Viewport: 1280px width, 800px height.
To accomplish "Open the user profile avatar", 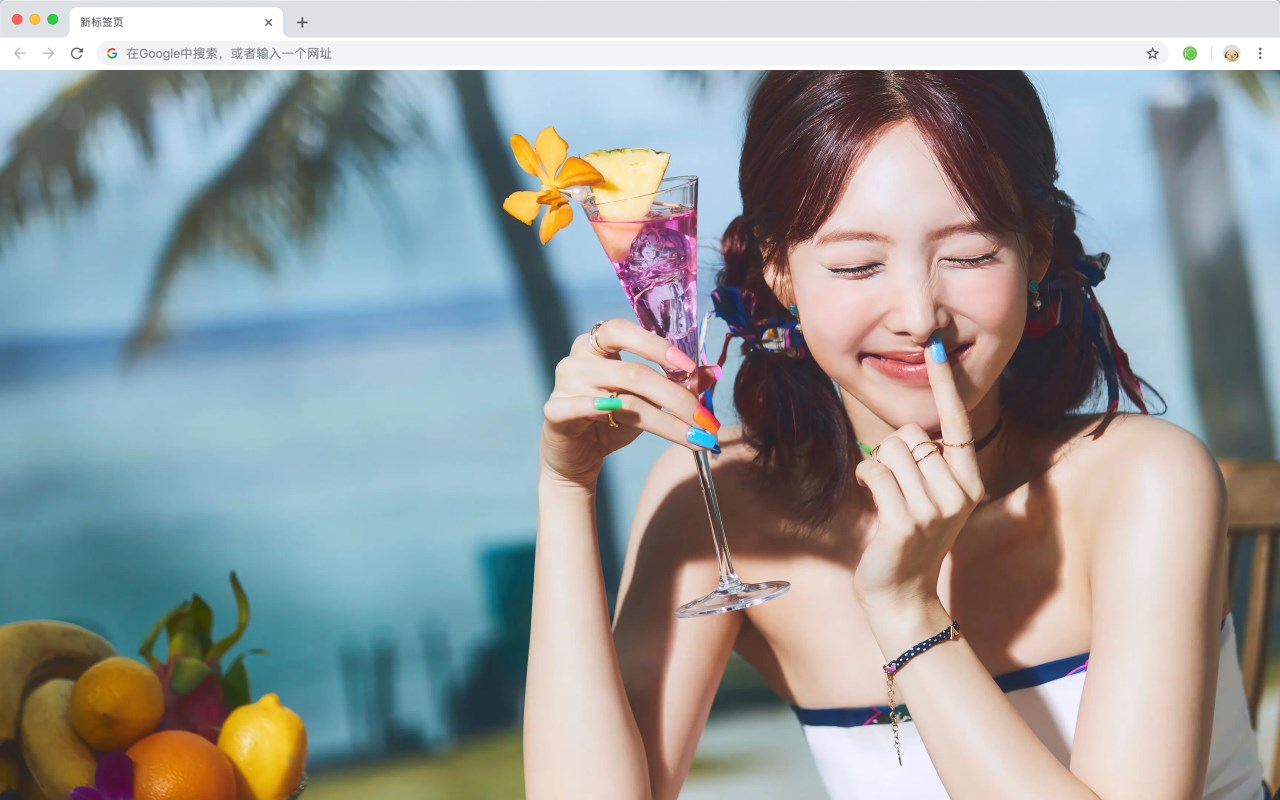I will (x=1231, y=53).
